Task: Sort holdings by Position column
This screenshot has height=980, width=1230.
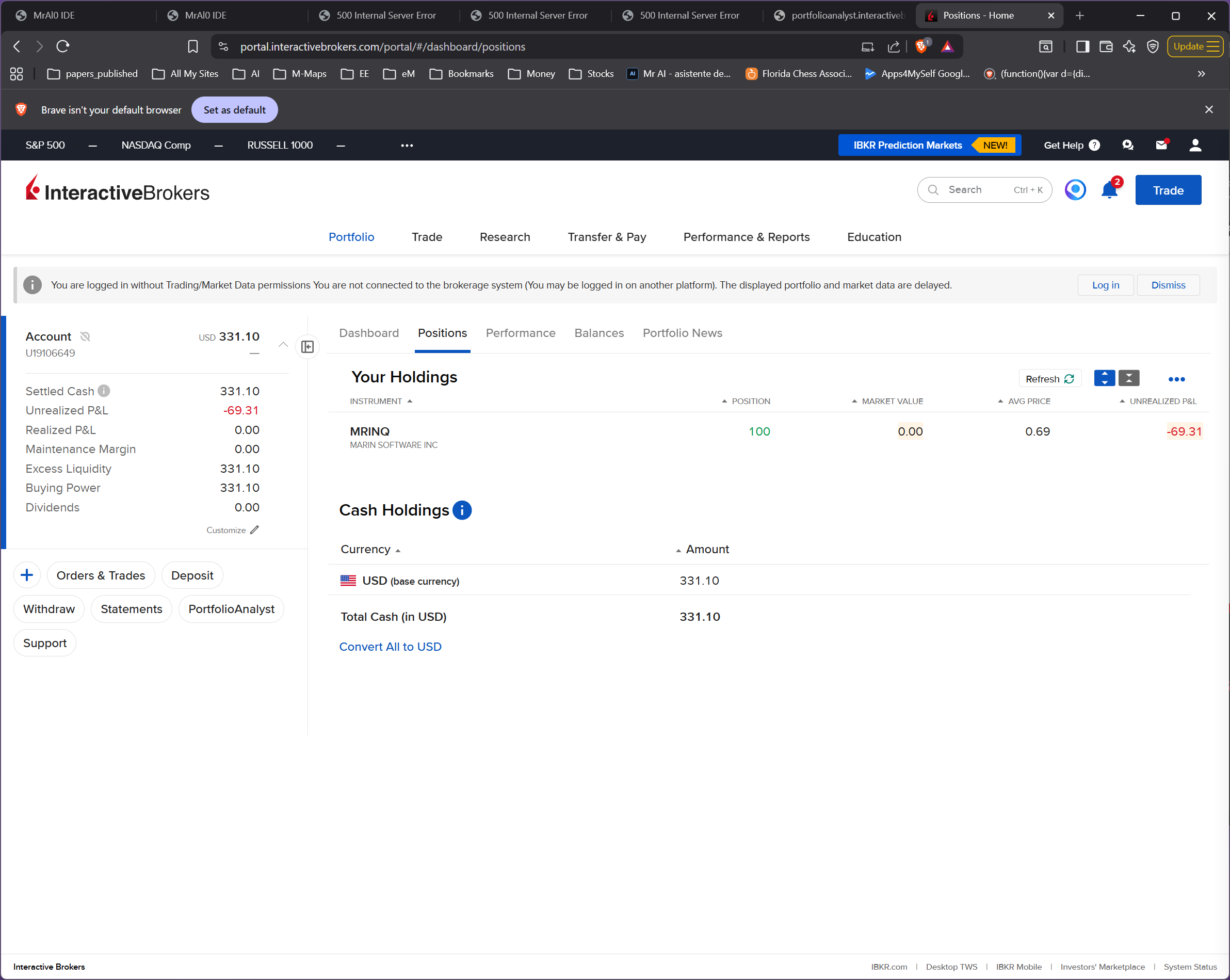Action: [746, 401]
